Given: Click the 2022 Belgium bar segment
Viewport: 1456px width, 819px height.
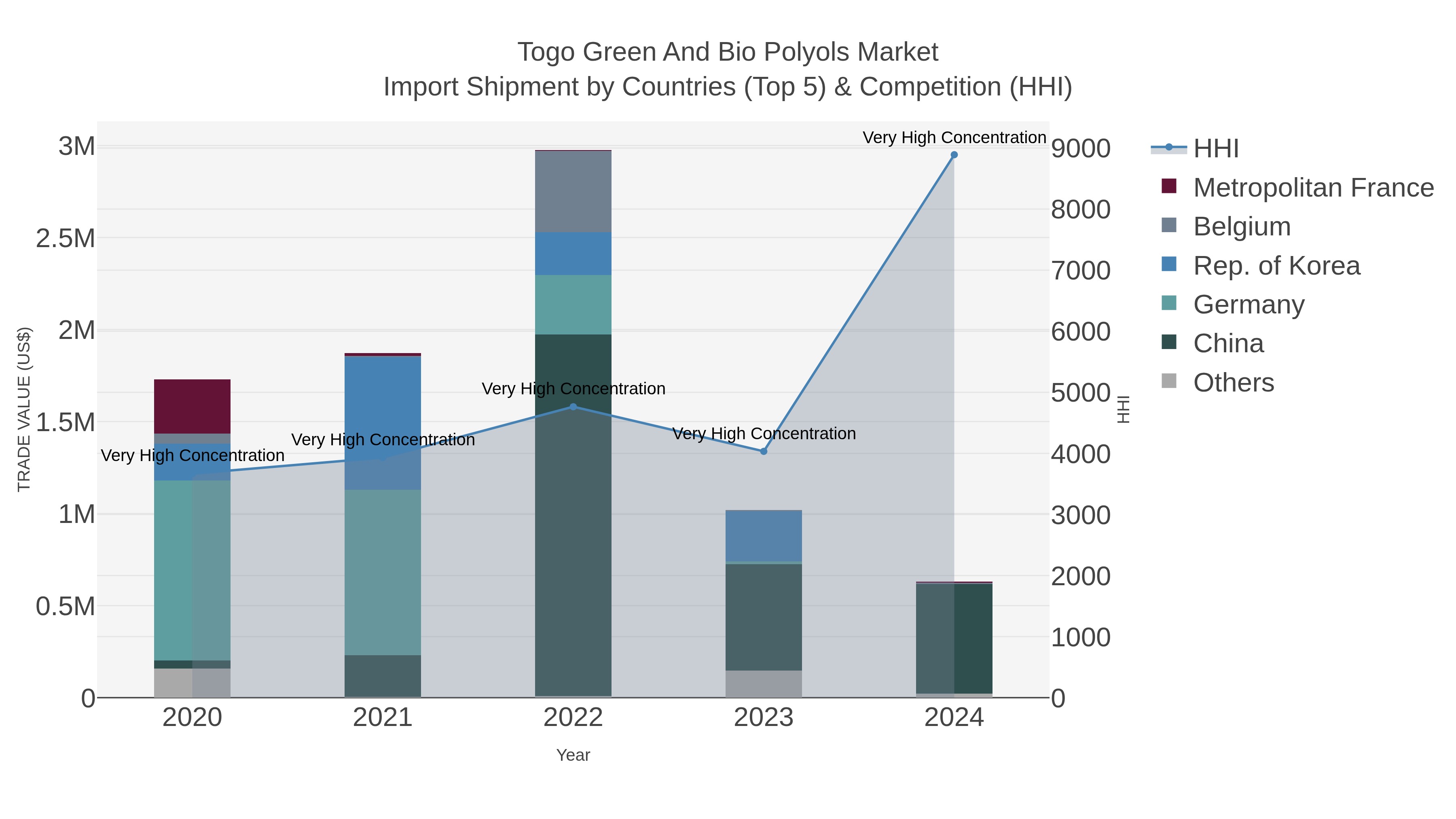Looking at the screenshot, I should (573, 192).
